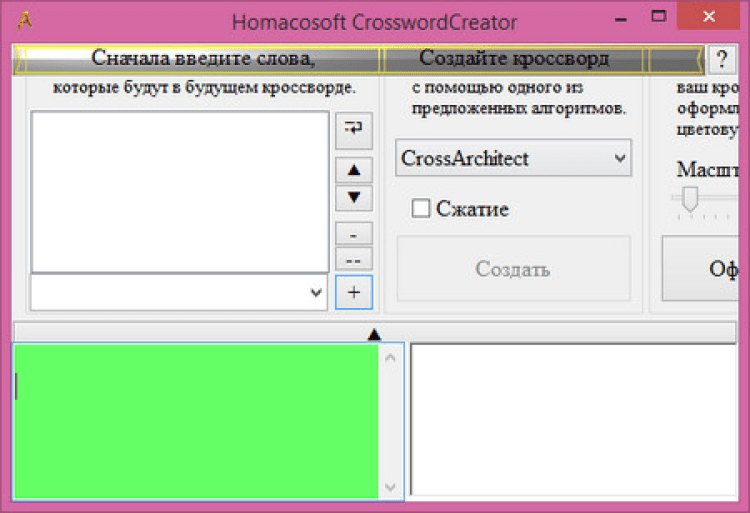Minimize the CrosswordCreator window
This screenshot has width=750, height=513.
tap(621, 18)
